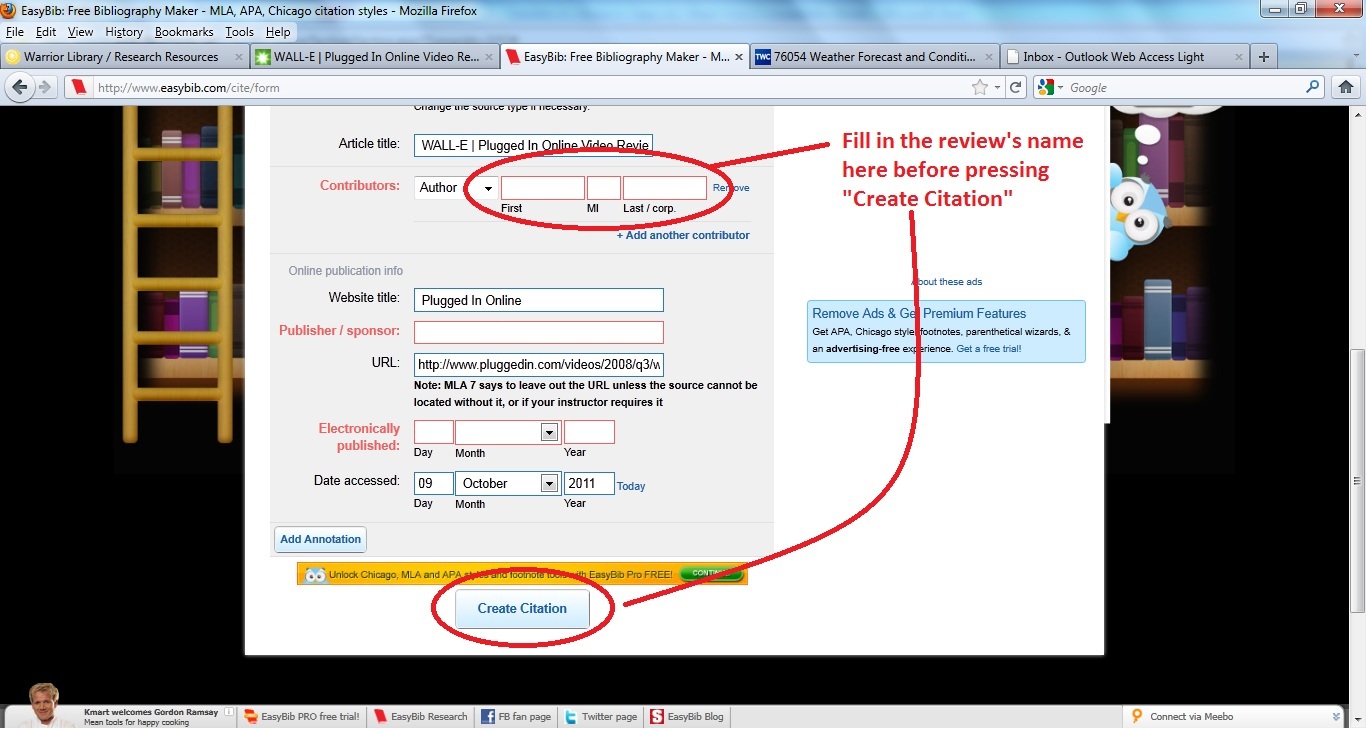This screenshot has width=1366, height=730.
Task: Open the Help menu
Action: coord(278,32)
